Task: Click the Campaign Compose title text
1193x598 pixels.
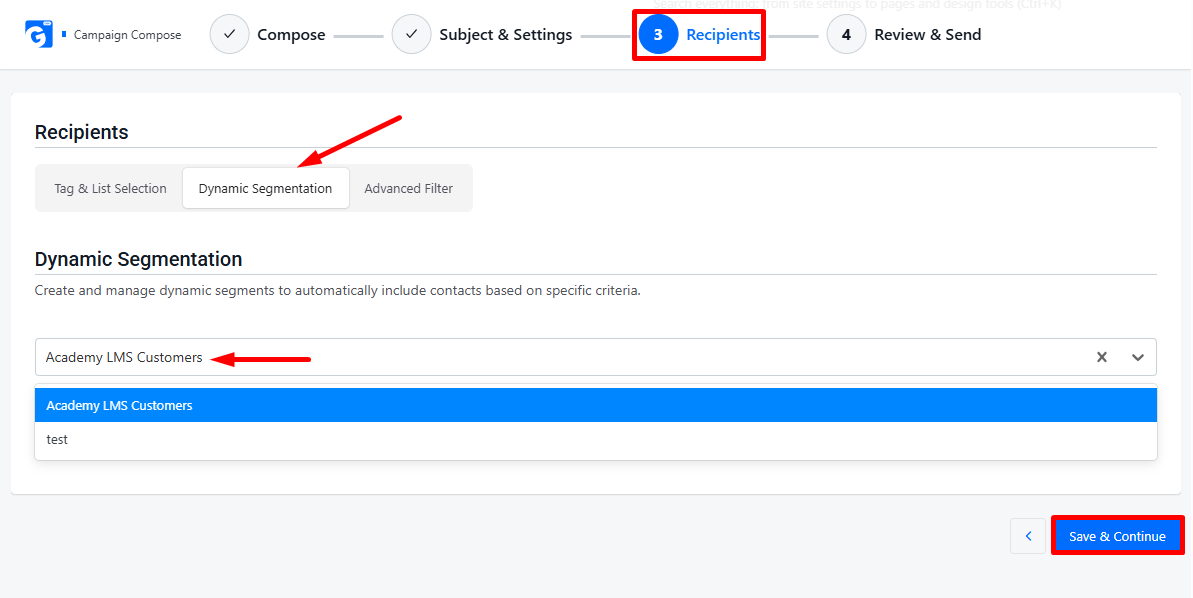Action: [x=127, y=35]
